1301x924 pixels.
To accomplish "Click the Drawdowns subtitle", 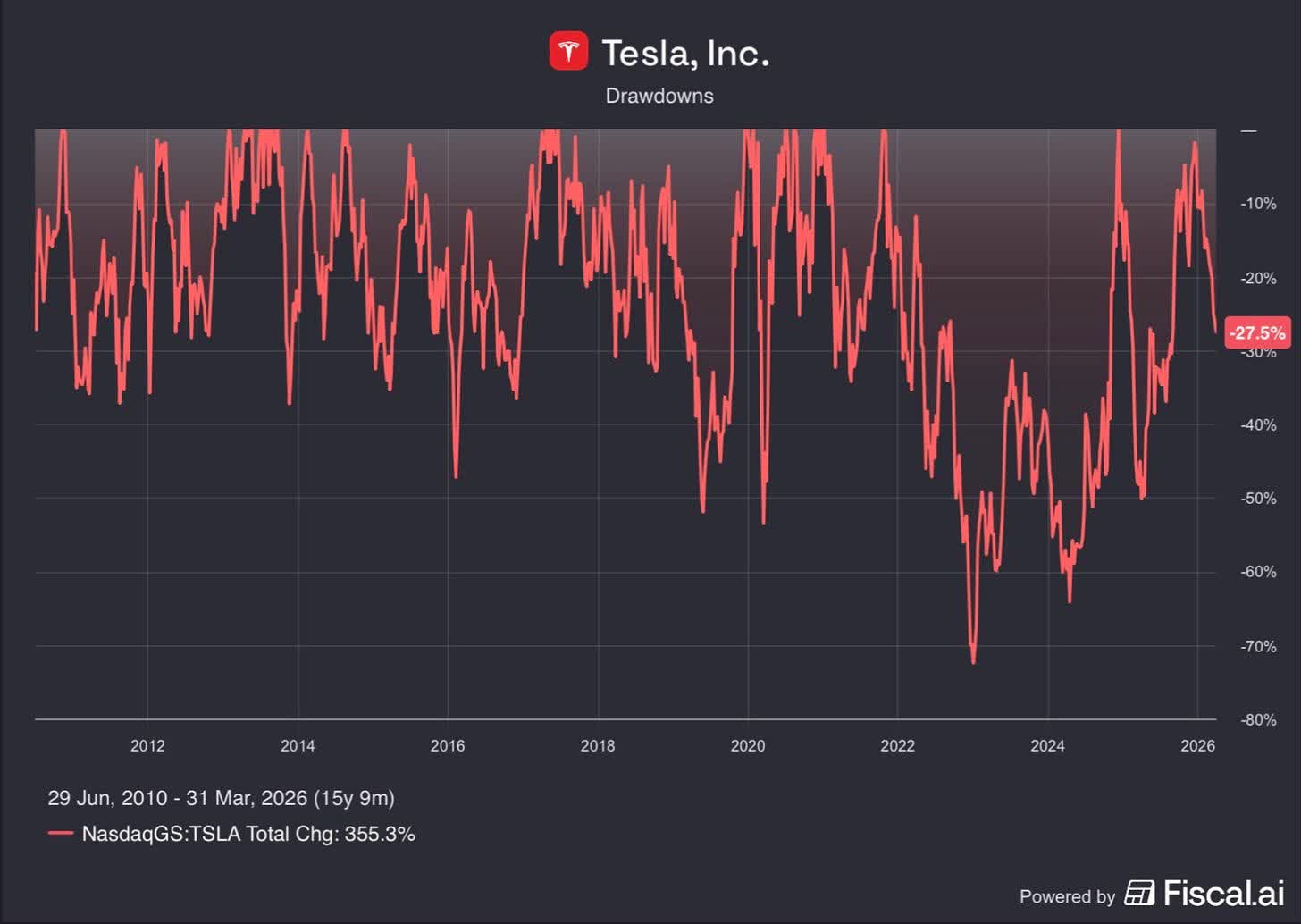I will 659,96.
